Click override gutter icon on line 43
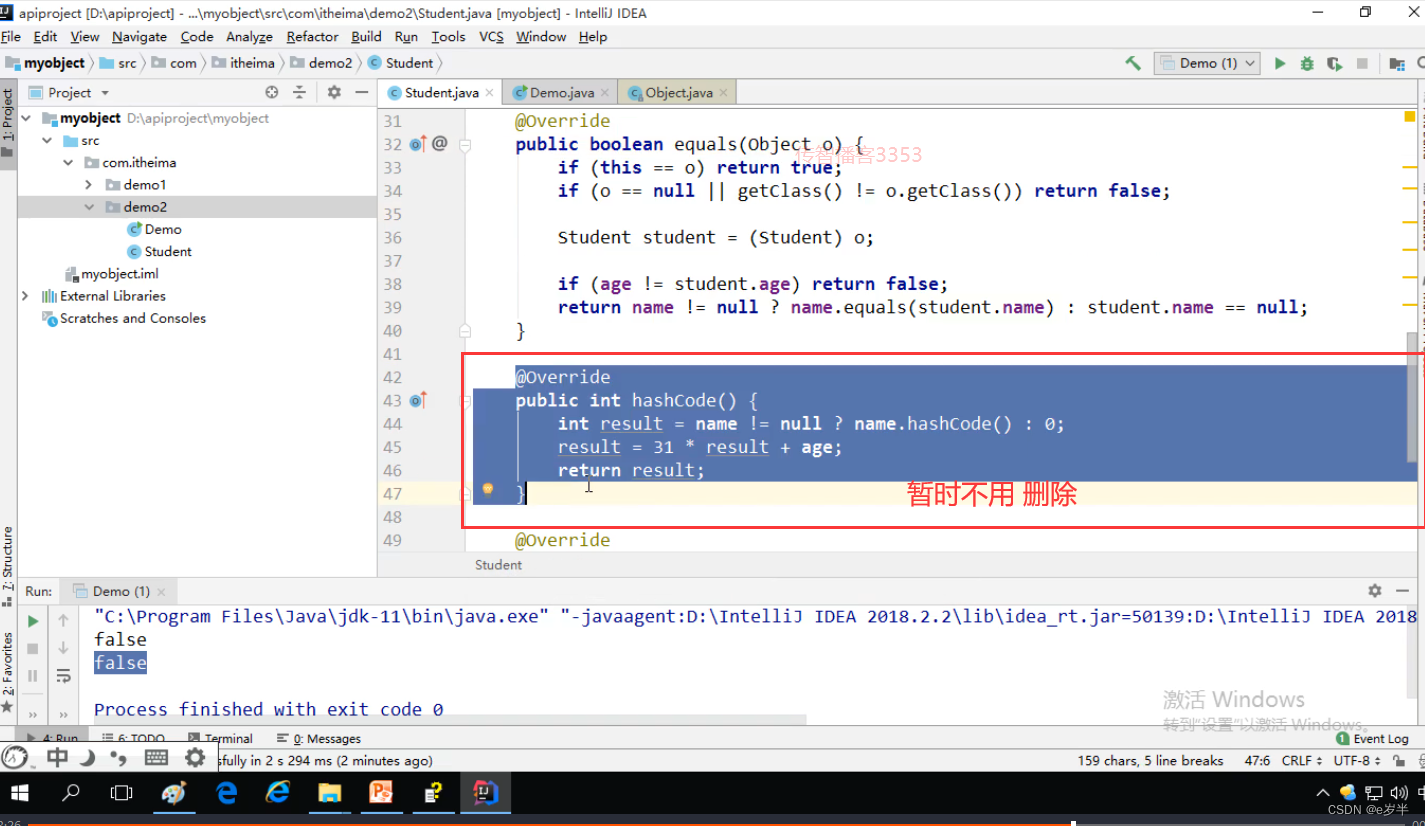This screenshot has height=826, width=1425. (418, 400)
